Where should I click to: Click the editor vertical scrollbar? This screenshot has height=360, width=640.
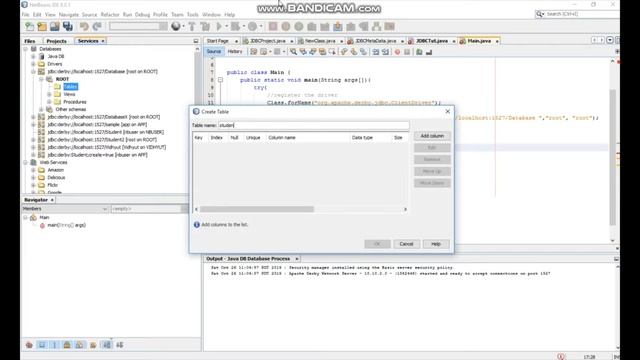(613, 157)
